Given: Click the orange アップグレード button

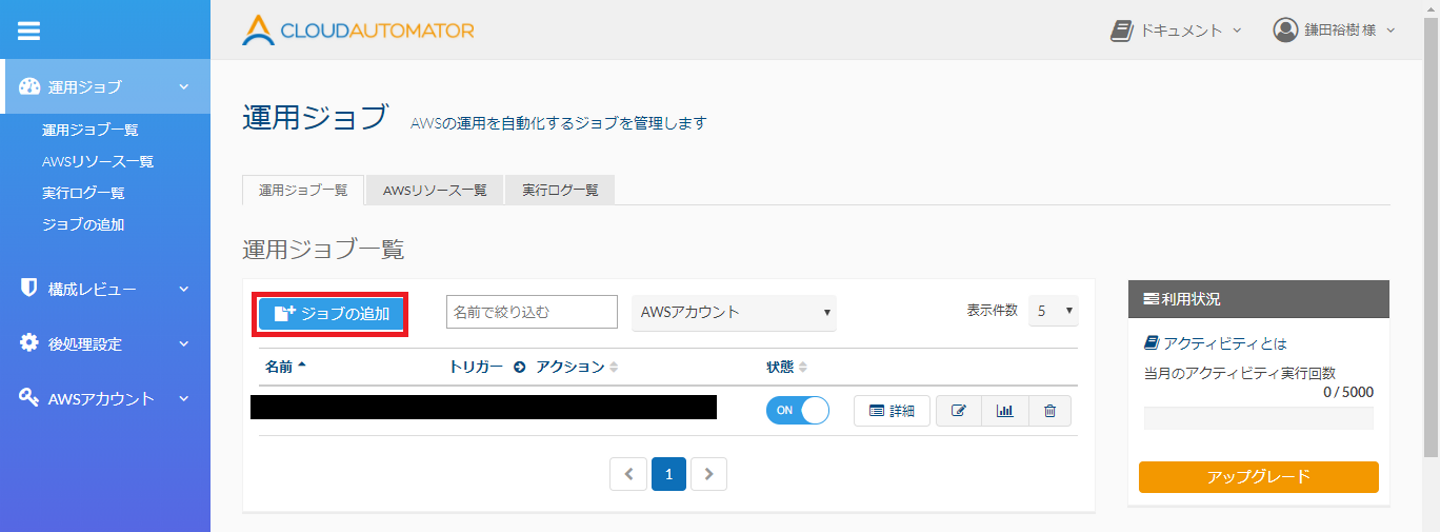Looking at the screenshot, I should point(1258,477).
